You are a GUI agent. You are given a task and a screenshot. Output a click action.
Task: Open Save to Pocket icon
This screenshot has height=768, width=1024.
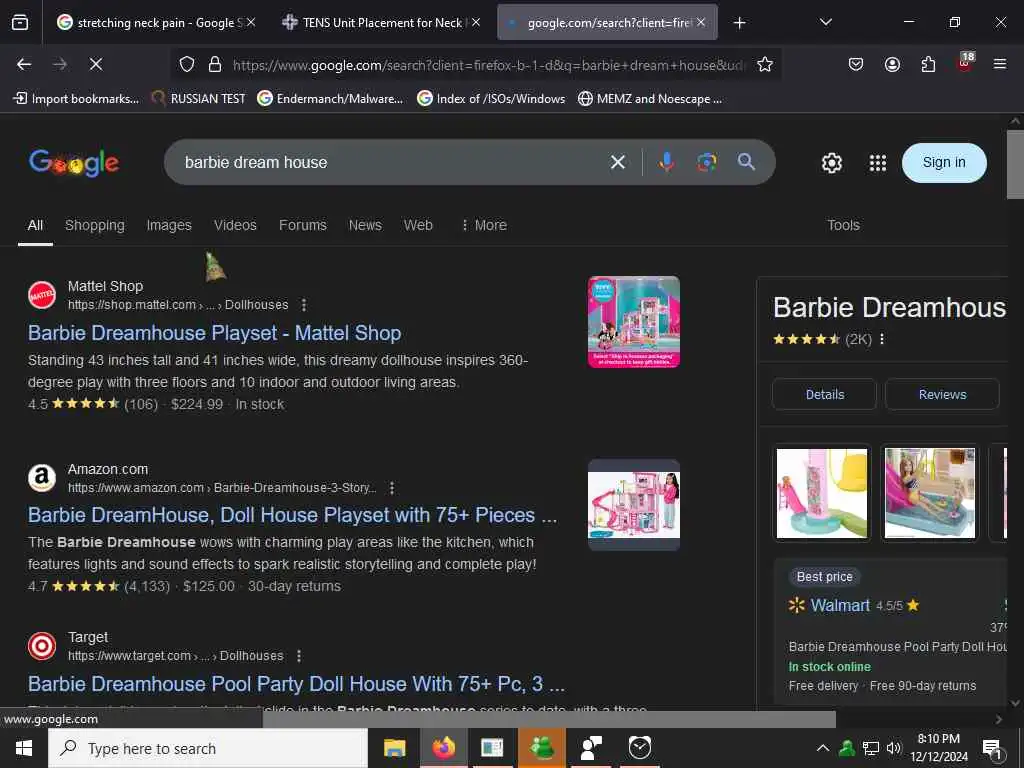tap(856, 64)
